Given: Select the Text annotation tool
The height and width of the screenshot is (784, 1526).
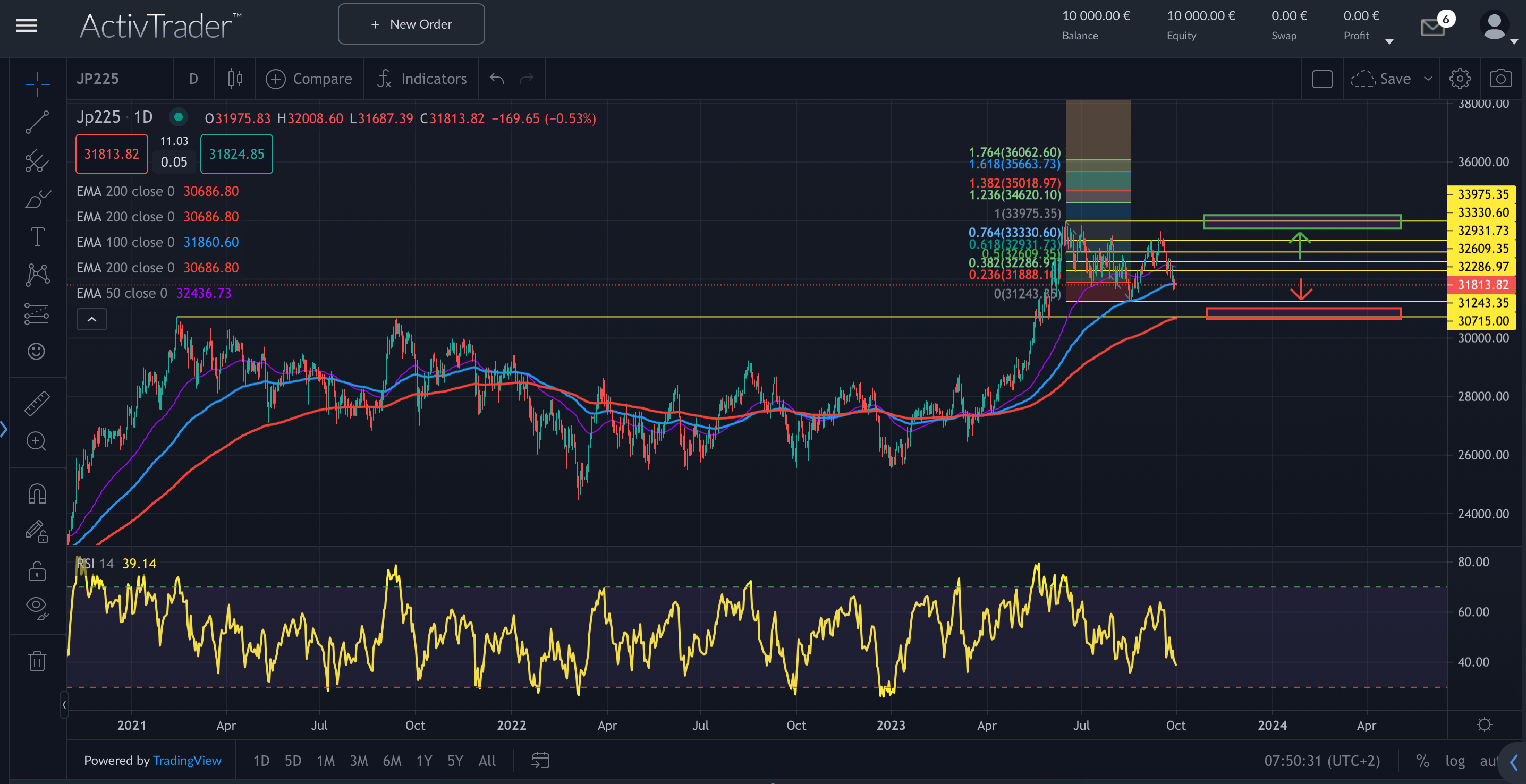Looking at the screenshot, I should 36,236.
